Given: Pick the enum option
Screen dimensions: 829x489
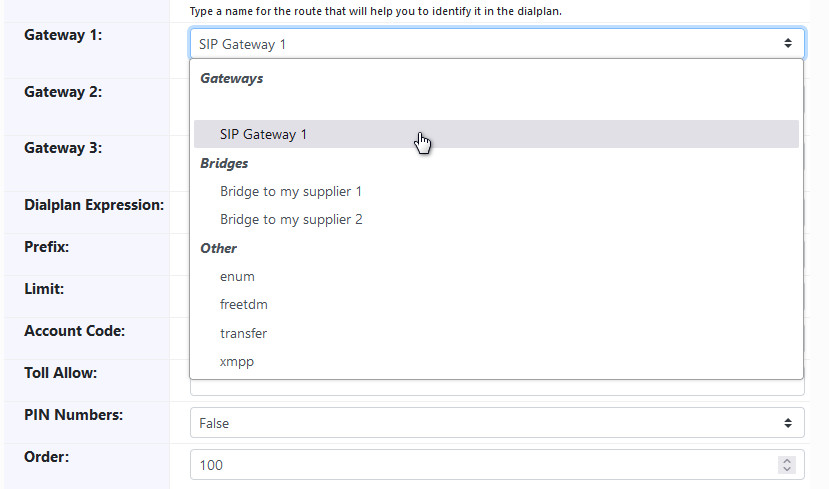Looking at the screenshot, I should click(237, 276).
